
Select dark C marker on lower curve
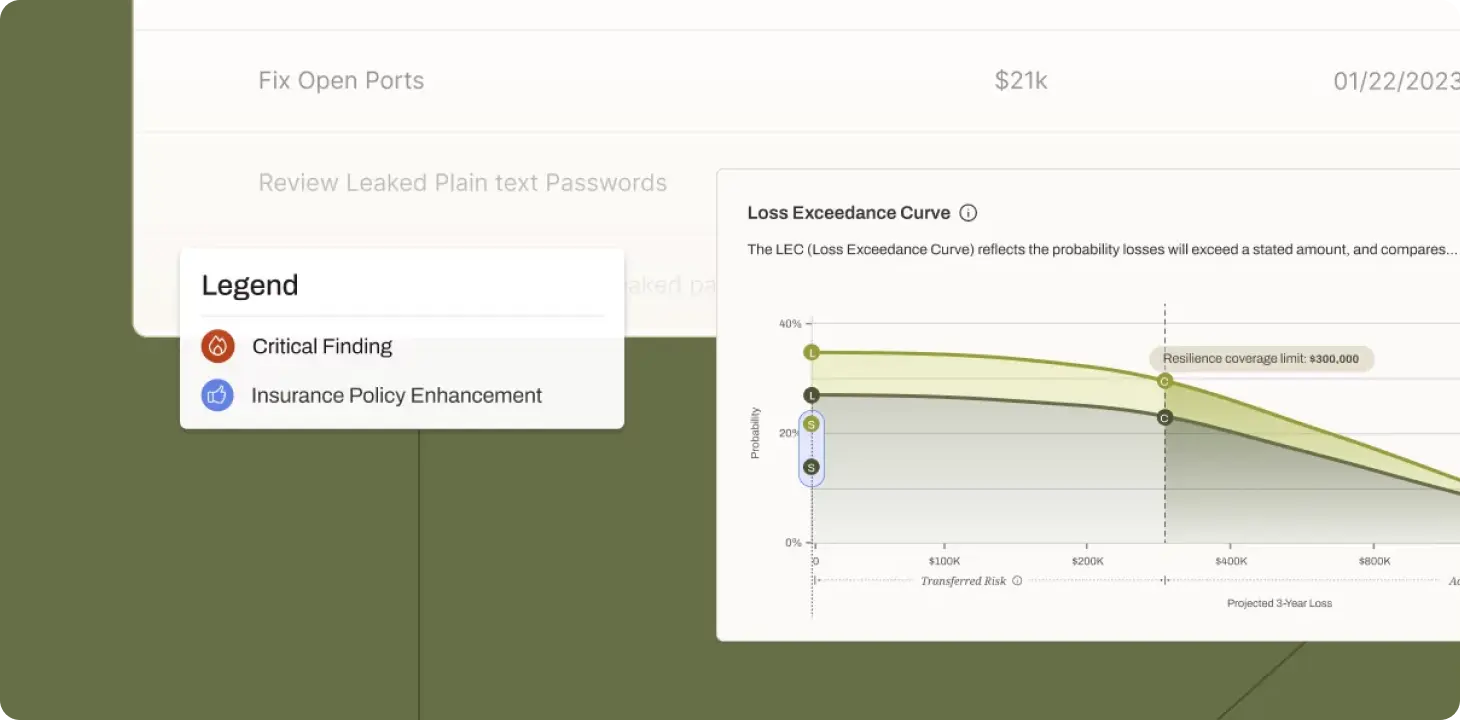(x=1164, y=417)
